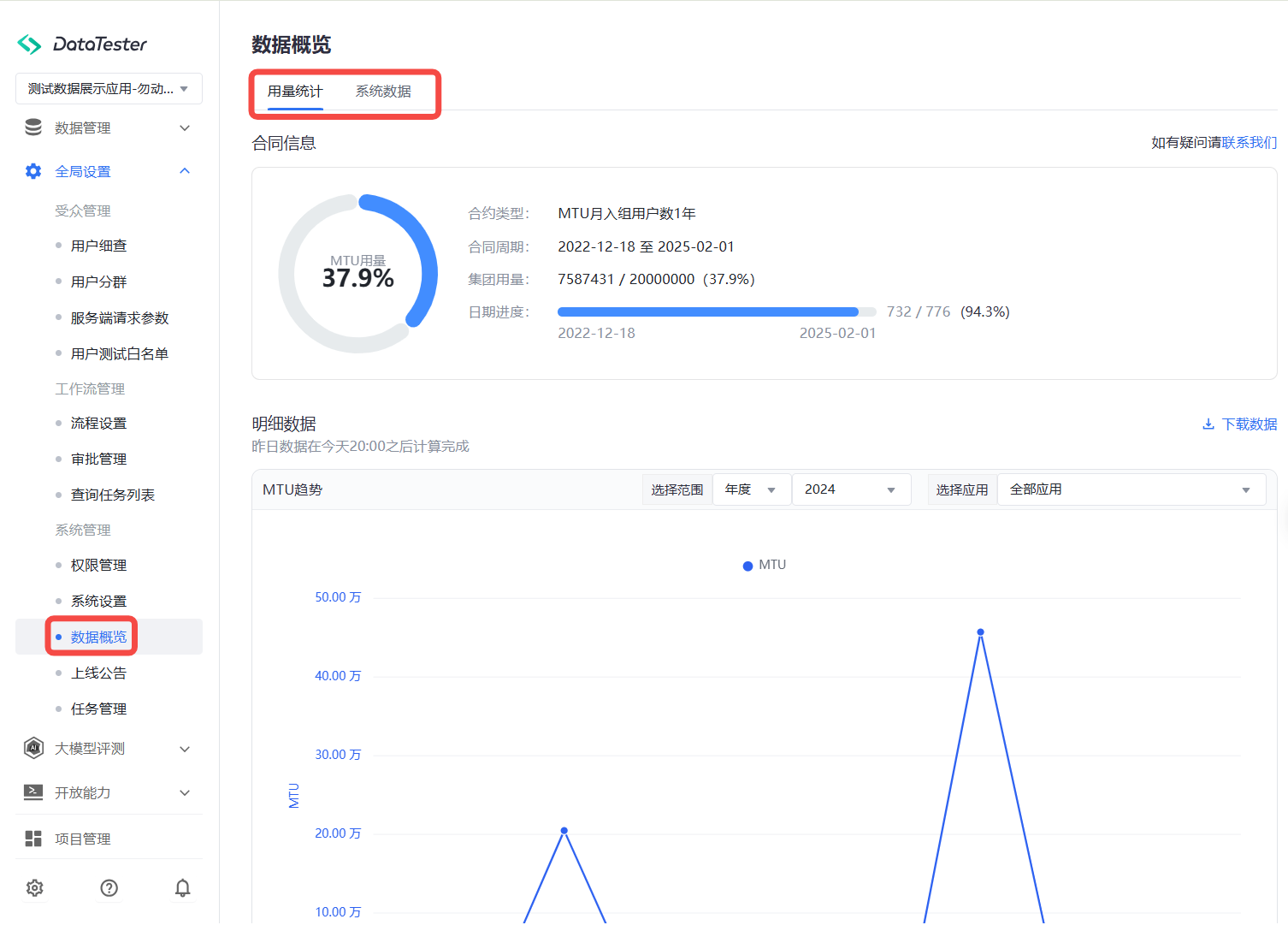Open settings via bottom gear icon
Viewport: 1288px width, 931px height.
tap(34, 887)
